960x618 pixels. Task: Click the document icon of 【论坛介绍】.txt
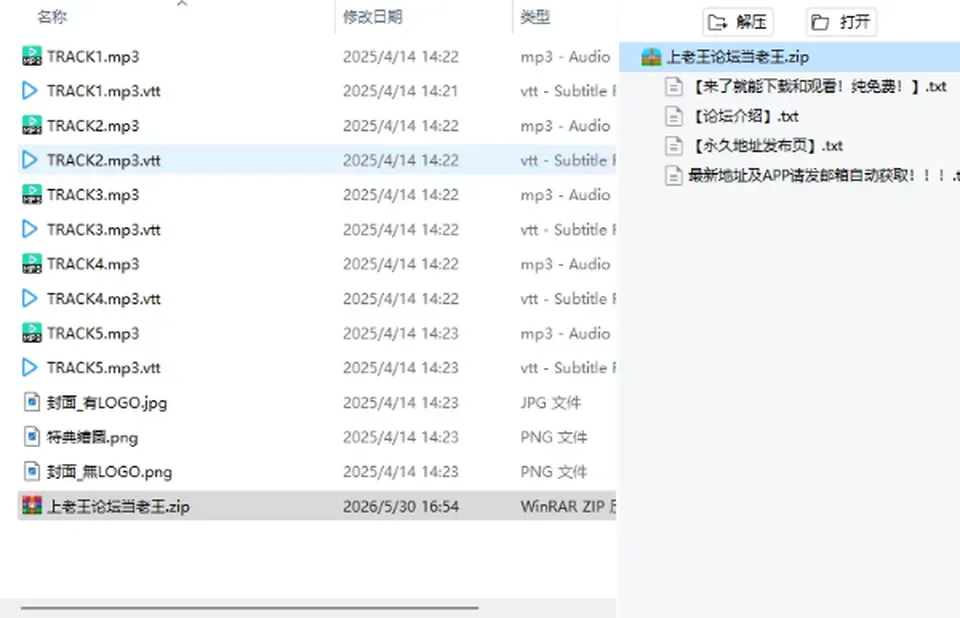click(x=673, y=116)
